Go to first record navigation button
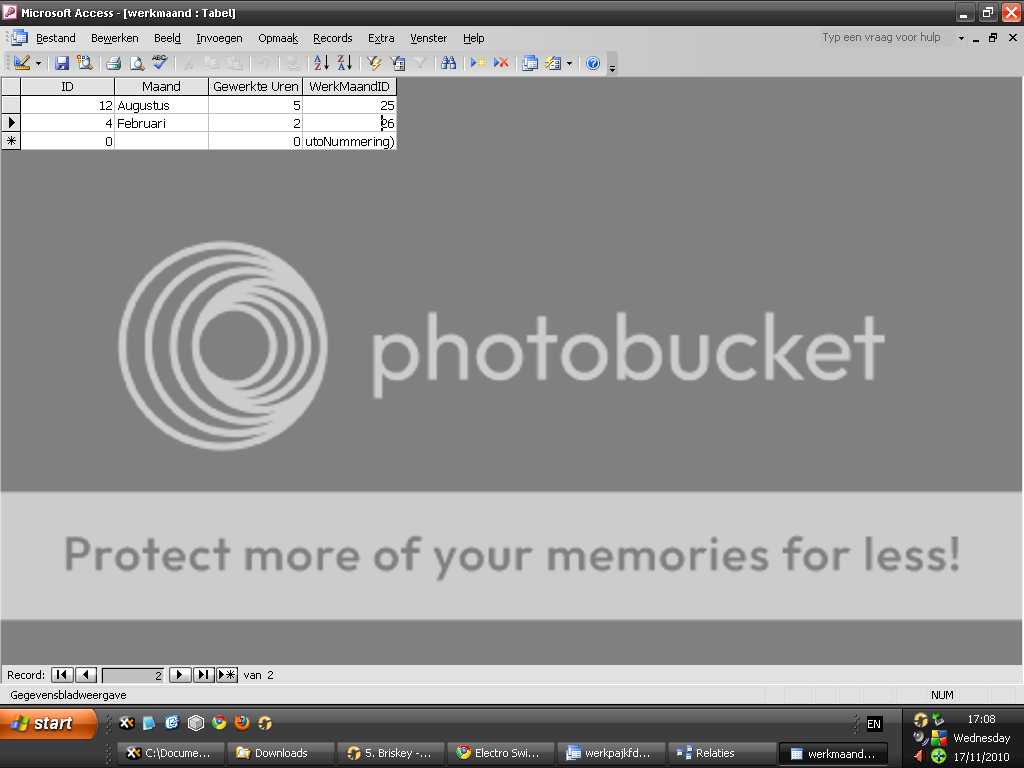 point(62,675)
